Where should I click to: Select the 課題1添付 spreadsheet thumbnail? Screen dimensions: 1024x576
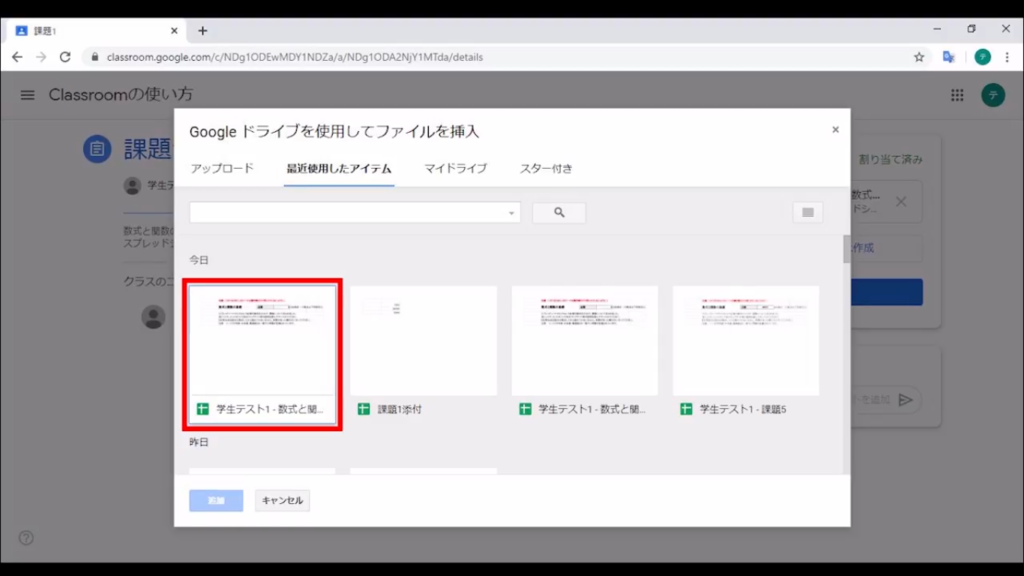pyautogui.click(x=423, y=340)
